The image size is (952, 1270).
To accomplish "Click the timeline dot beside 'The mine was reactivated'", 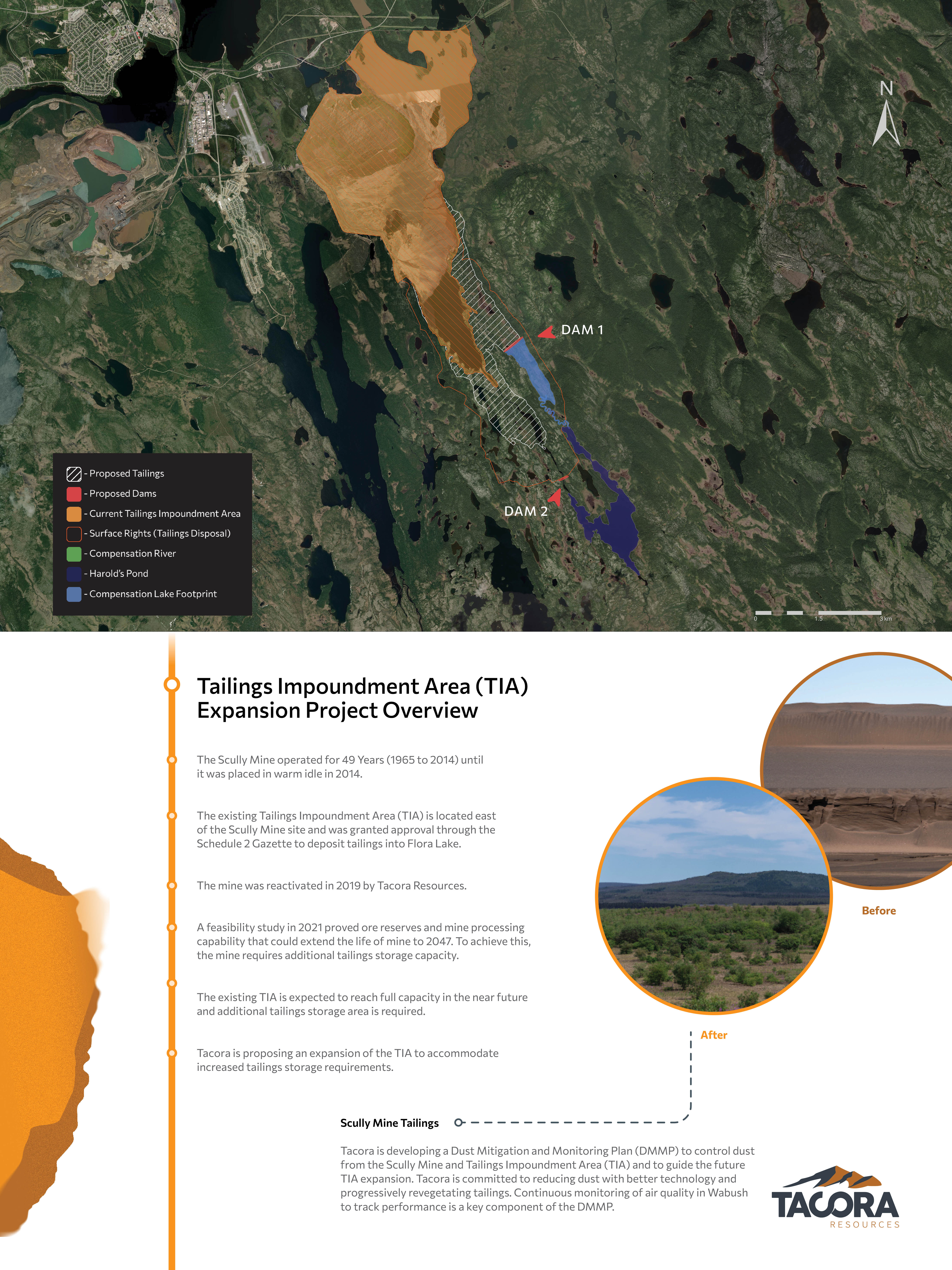I will 172,885.
